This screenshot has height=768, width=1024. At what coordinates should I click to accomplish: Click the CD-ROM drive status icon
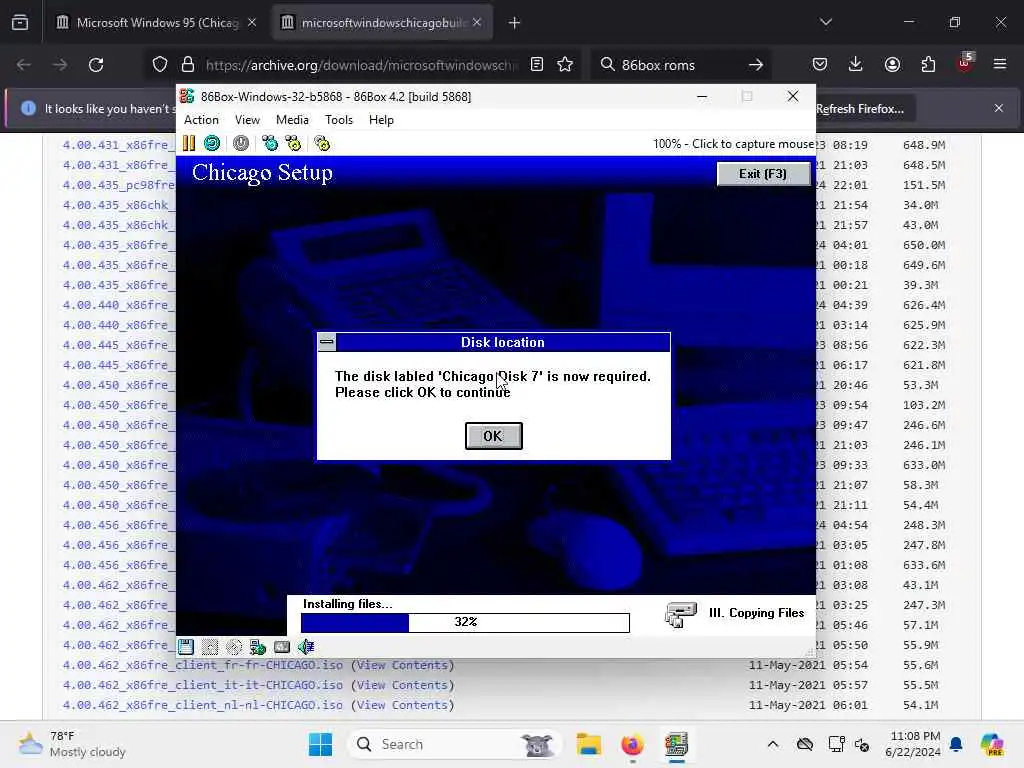point(234,647)
